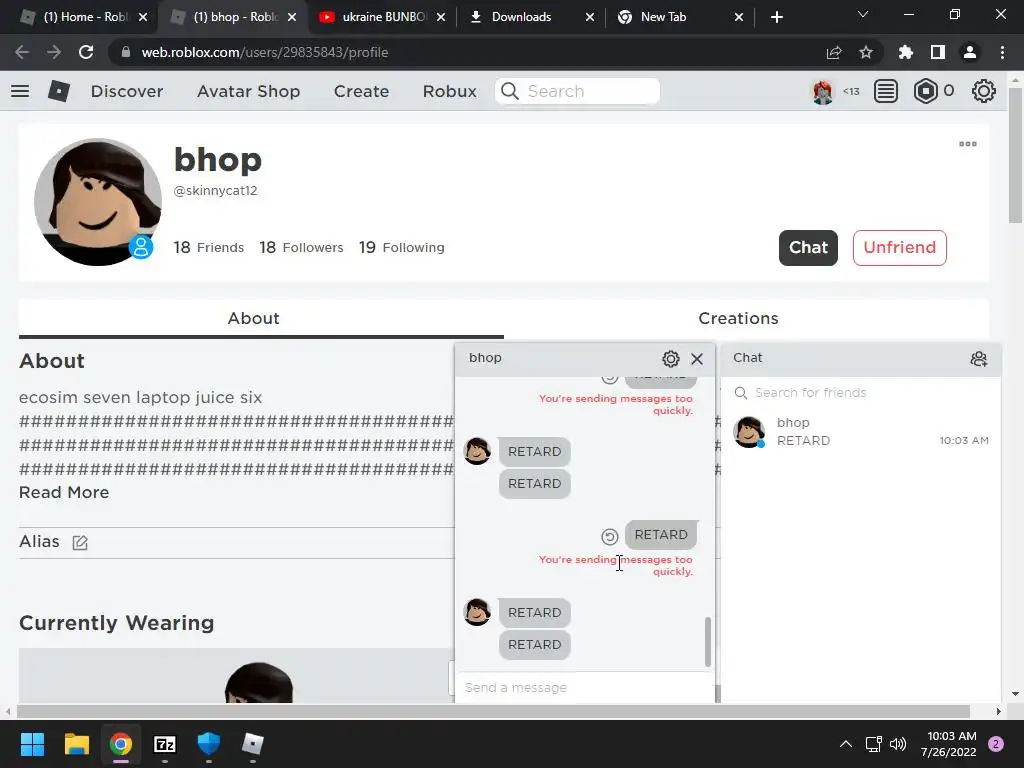Click the Unfriend button
The width and height of the screenshot is (1024, 768).
point(899,248)
